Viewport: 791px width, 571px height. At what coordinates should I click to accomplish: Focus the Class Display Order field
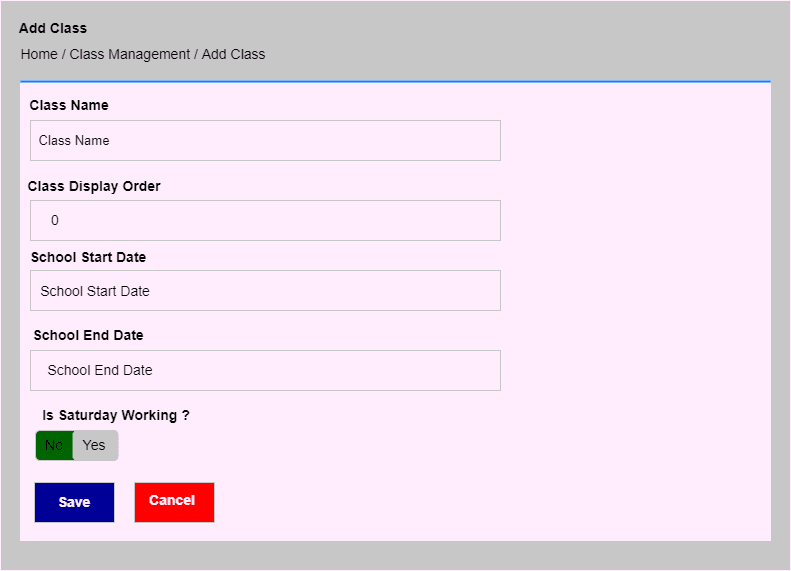265,220
